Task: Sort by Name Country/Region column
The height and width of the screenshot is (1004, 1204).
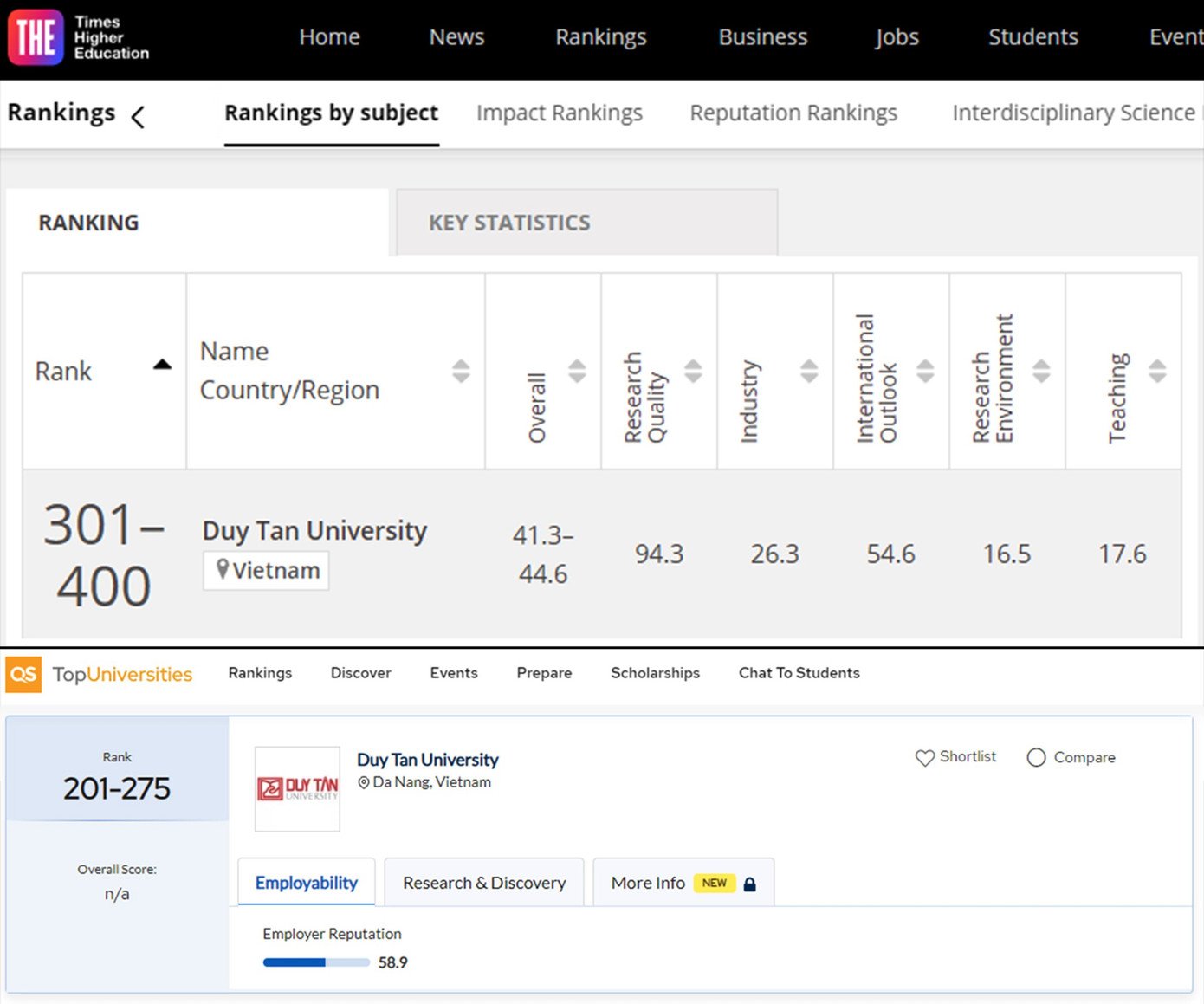Action: [461, 371]
